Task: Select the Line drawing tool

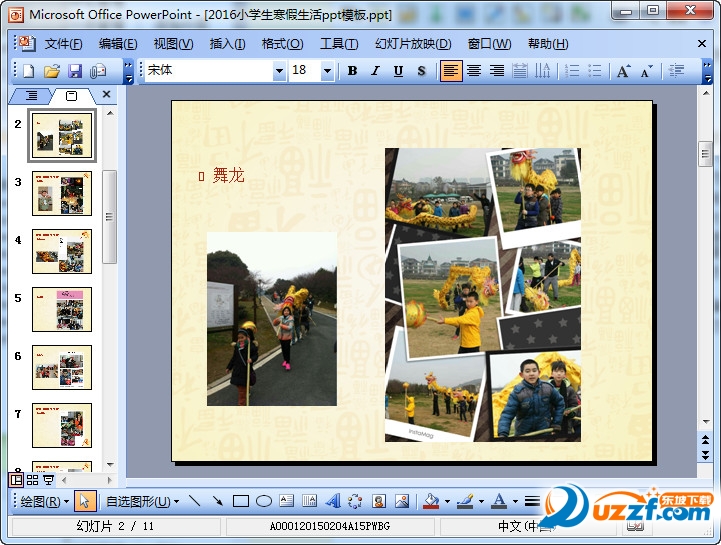Action: [x=195, y=501]
